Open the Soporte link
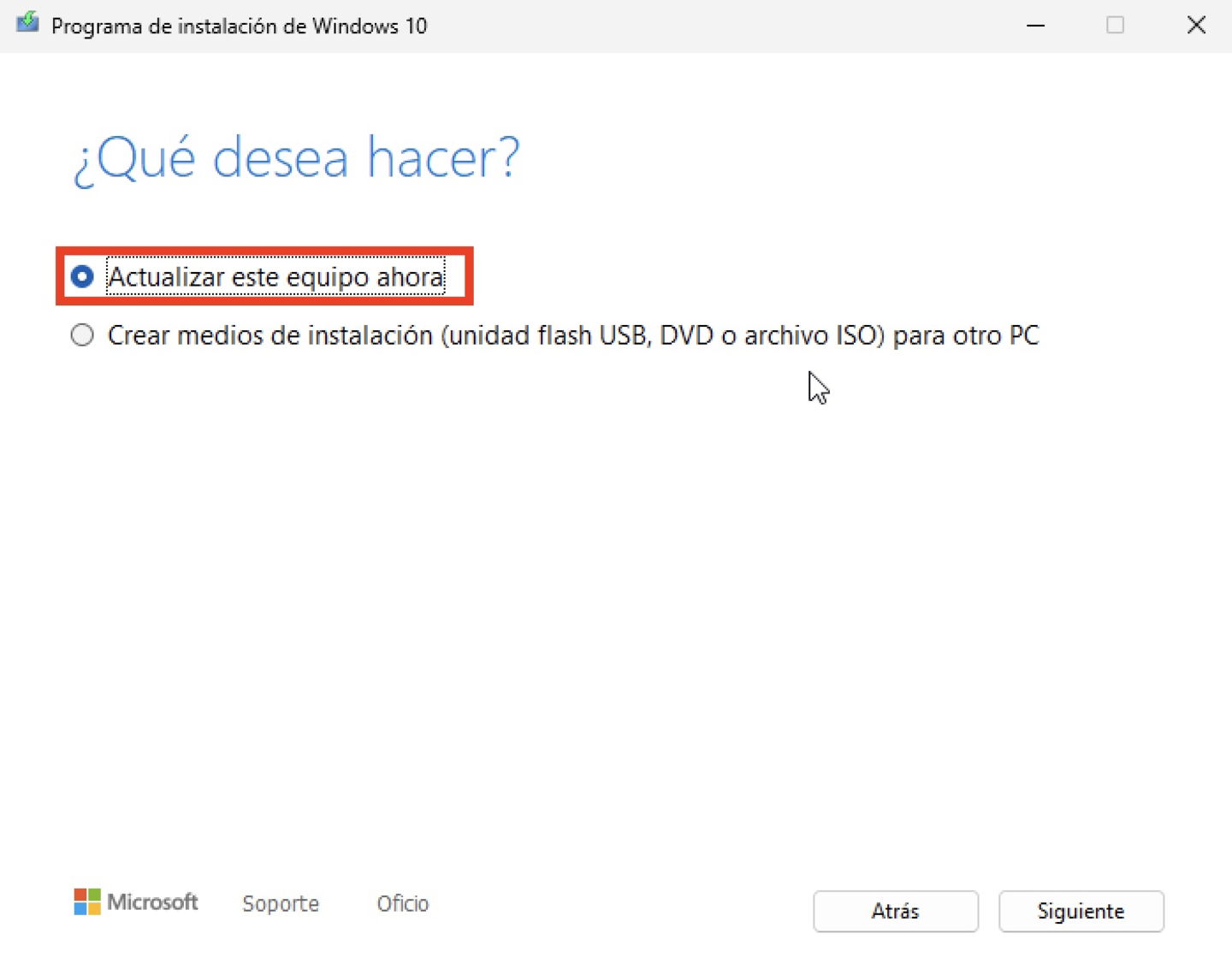The image size is (1232, 975). [x=281, y=903]
